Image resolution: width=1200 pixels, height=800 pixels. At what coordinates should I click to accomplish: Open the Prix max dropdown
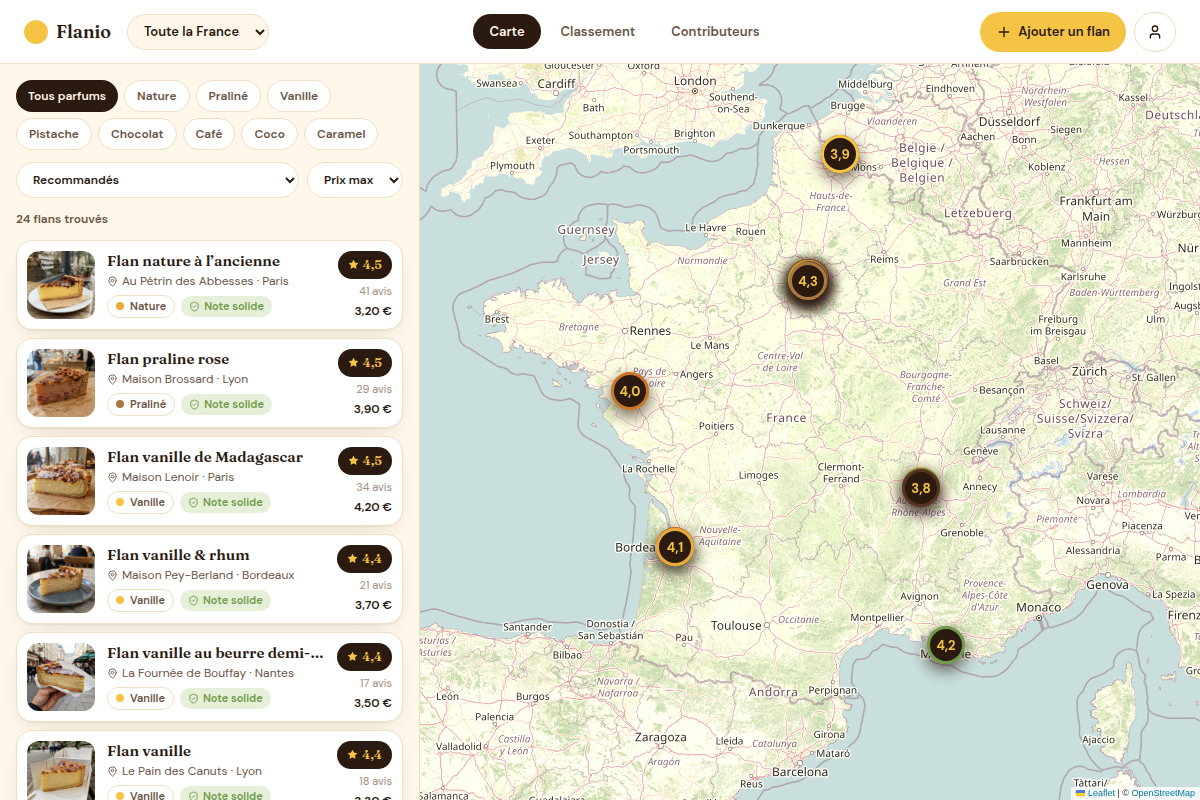pos(355,181)
